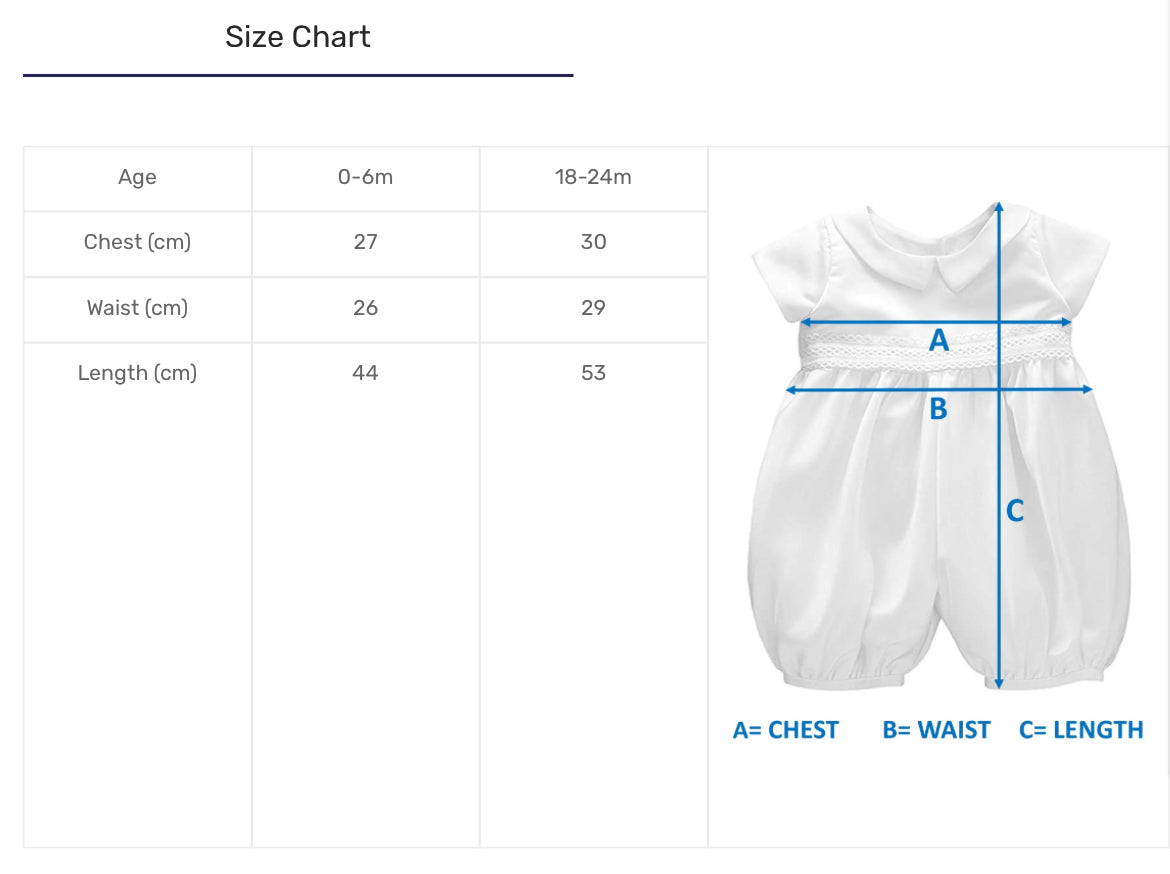Select the 18-24m column header
Screen dimensions: 1170x874
click(x=593, y=178)
